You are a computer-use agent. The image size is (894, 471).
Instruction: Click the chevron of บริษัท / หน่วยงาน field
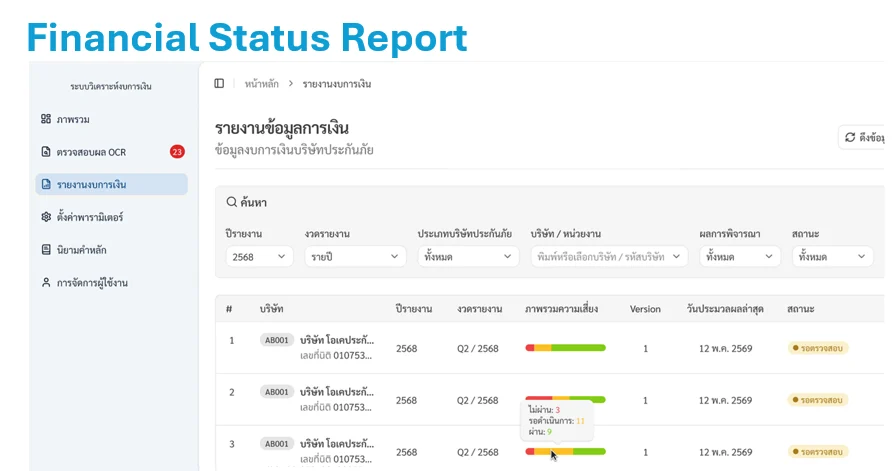click(x=676, y=257)
